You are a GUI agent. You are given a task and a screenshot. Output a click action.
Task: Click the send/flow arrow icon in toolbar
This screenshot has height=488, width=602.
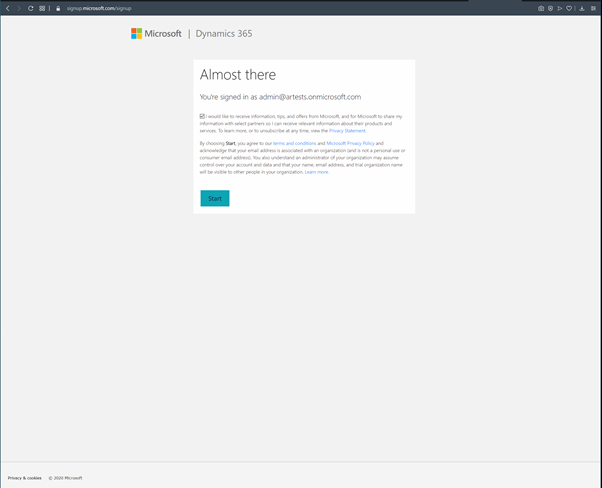[x=560, y=8]
